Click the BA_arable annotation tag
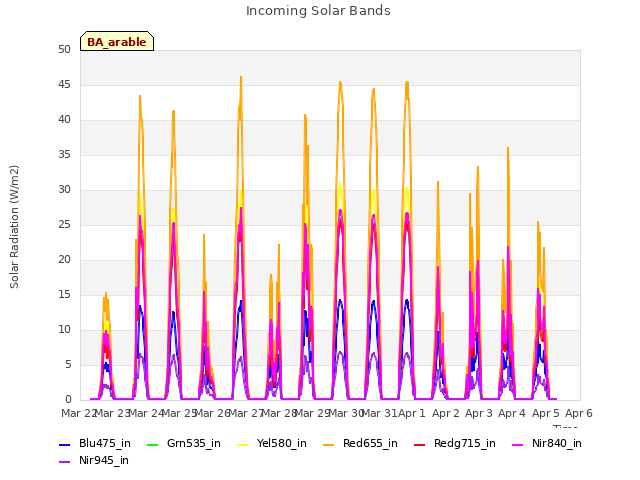The height and width of the screenshot is (480, 640). [117, 42]
